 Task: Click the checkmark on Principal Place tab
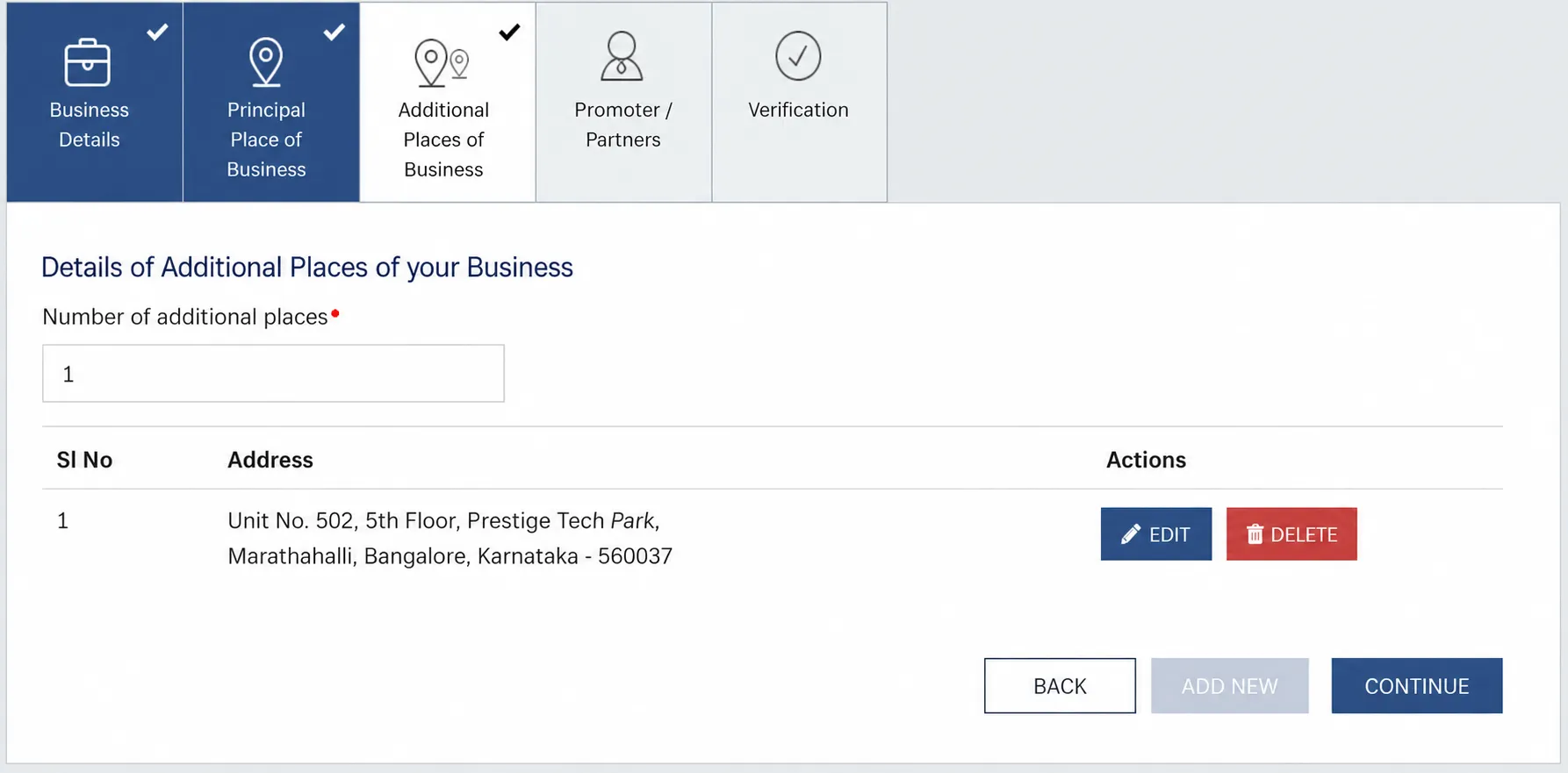tap(334, 32)
